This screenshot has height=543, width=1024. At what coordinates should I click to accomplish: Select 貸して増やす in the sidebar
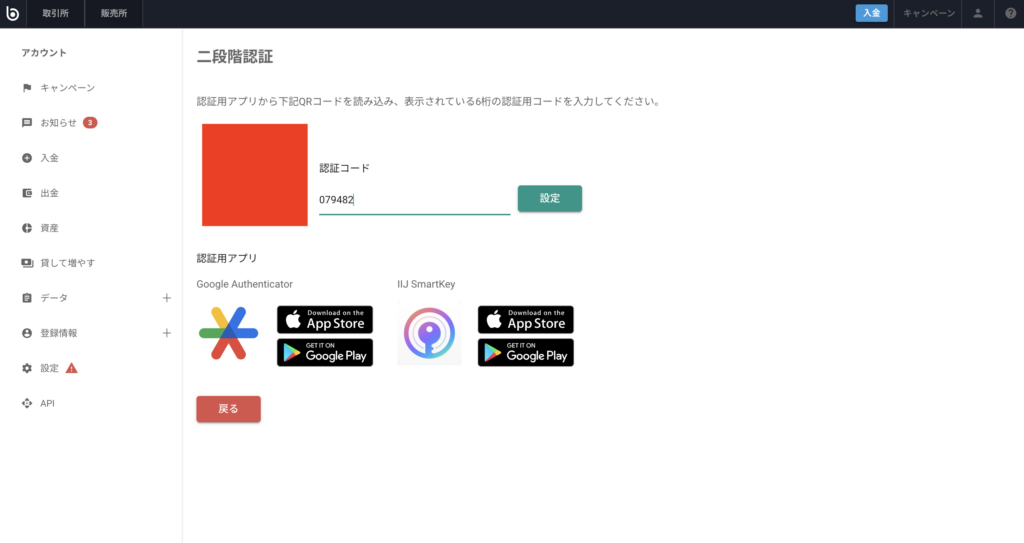(68, 263)
